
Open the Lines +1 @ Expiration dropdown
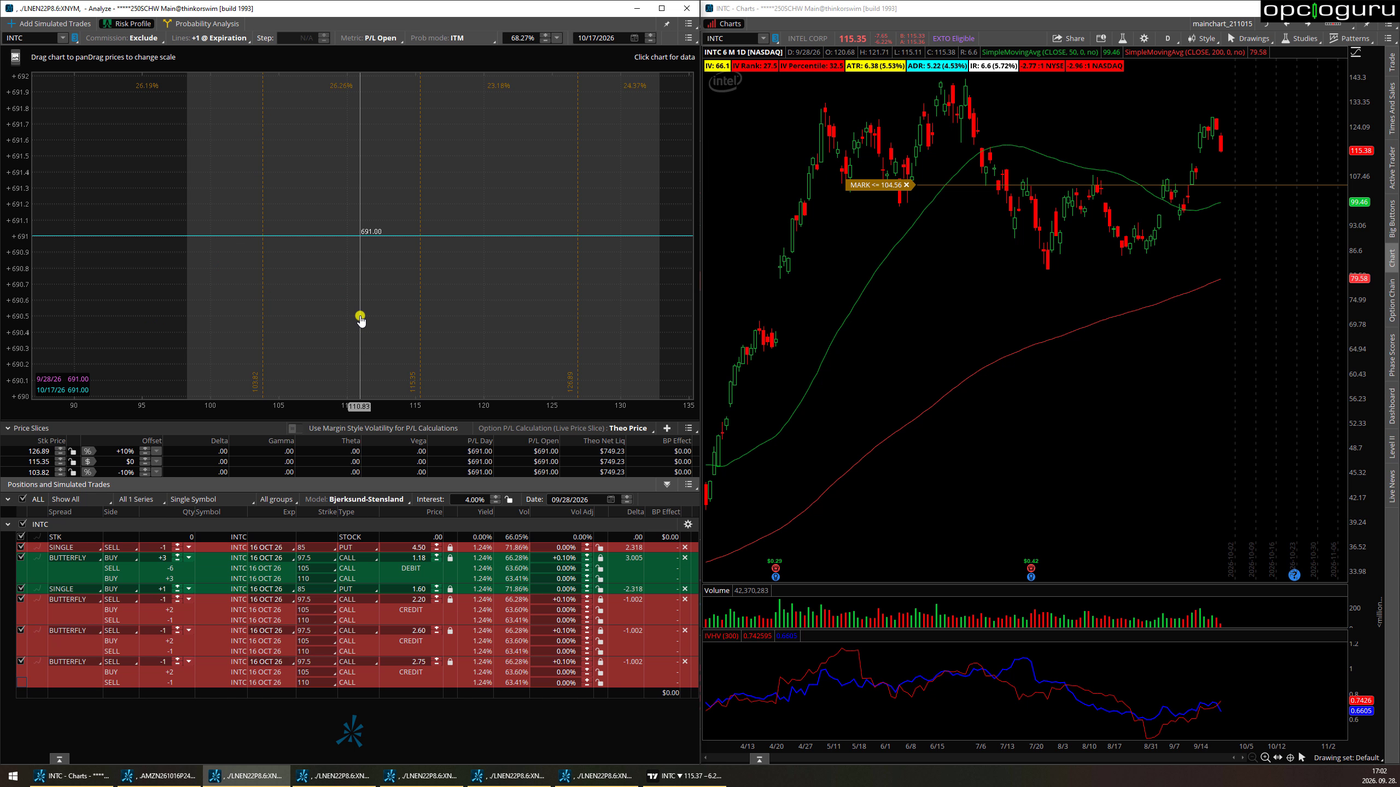click(211, 38)
